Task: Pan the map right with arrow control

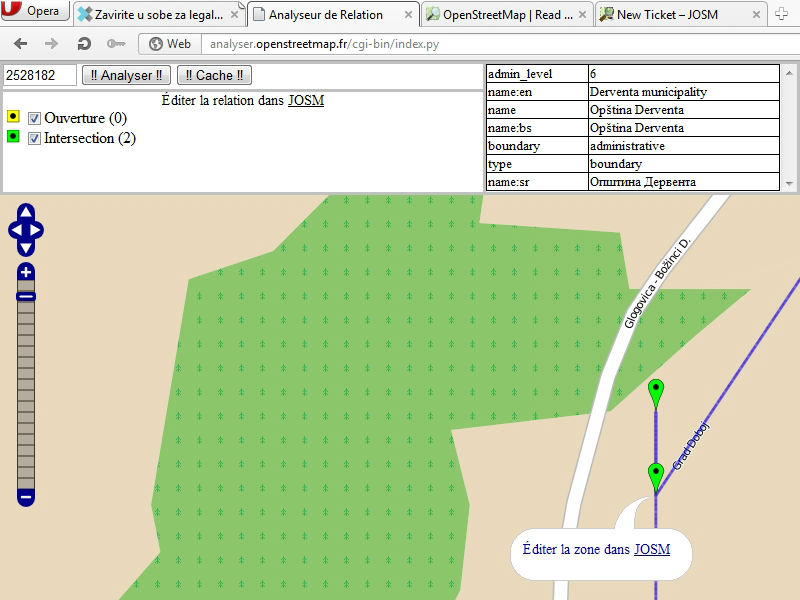Action: (x=38, y=230)
